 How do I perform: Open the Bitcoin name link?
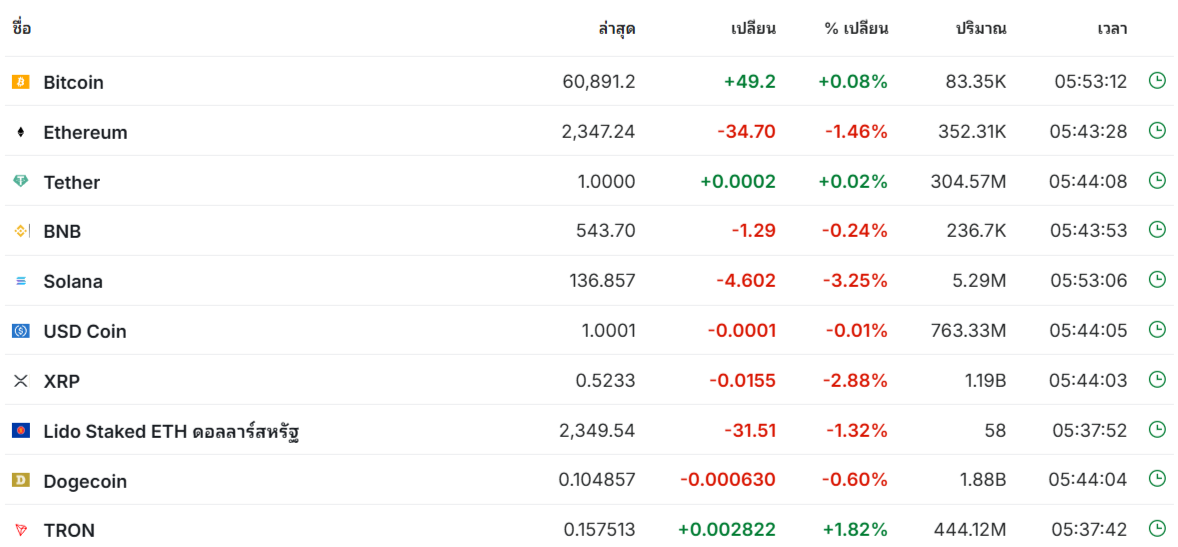coord(74,83)
